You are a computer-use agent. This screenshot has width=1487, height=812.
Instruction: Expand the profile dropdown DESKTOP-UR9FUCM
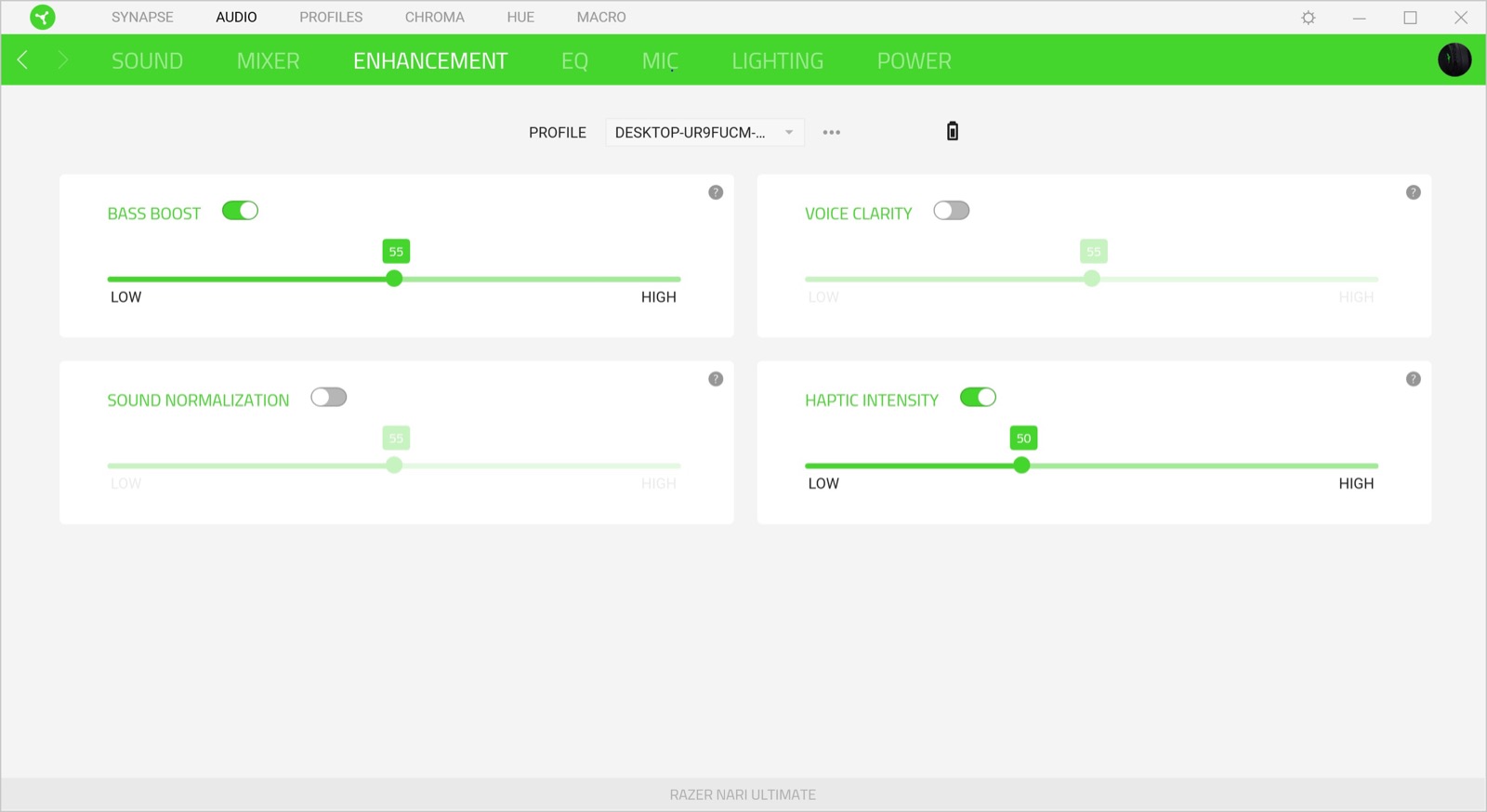704,132
